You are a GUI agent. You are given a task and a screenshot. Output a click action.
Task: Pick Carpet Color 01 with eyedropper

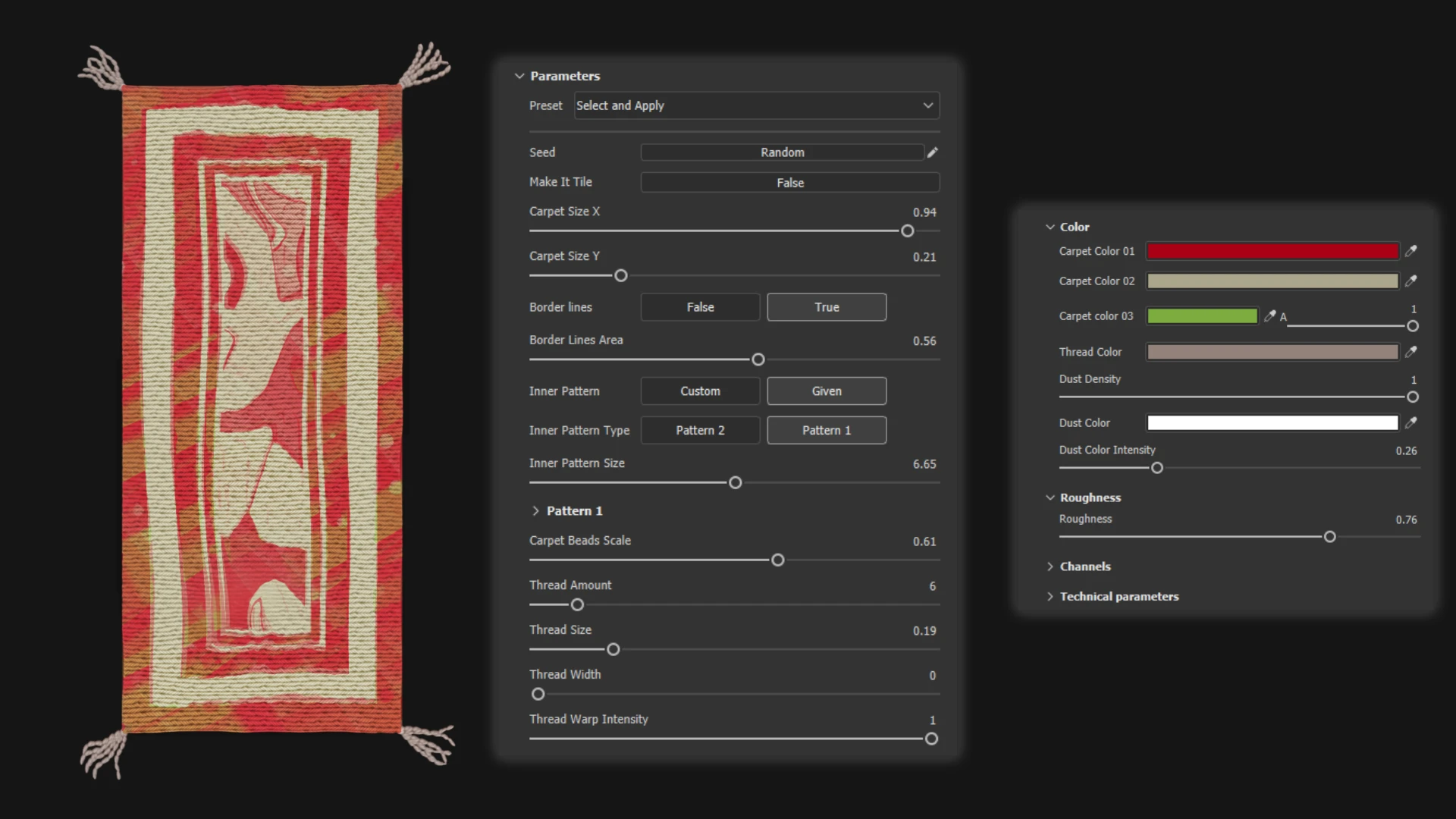pyautogui.click(x=1410, y=251)
